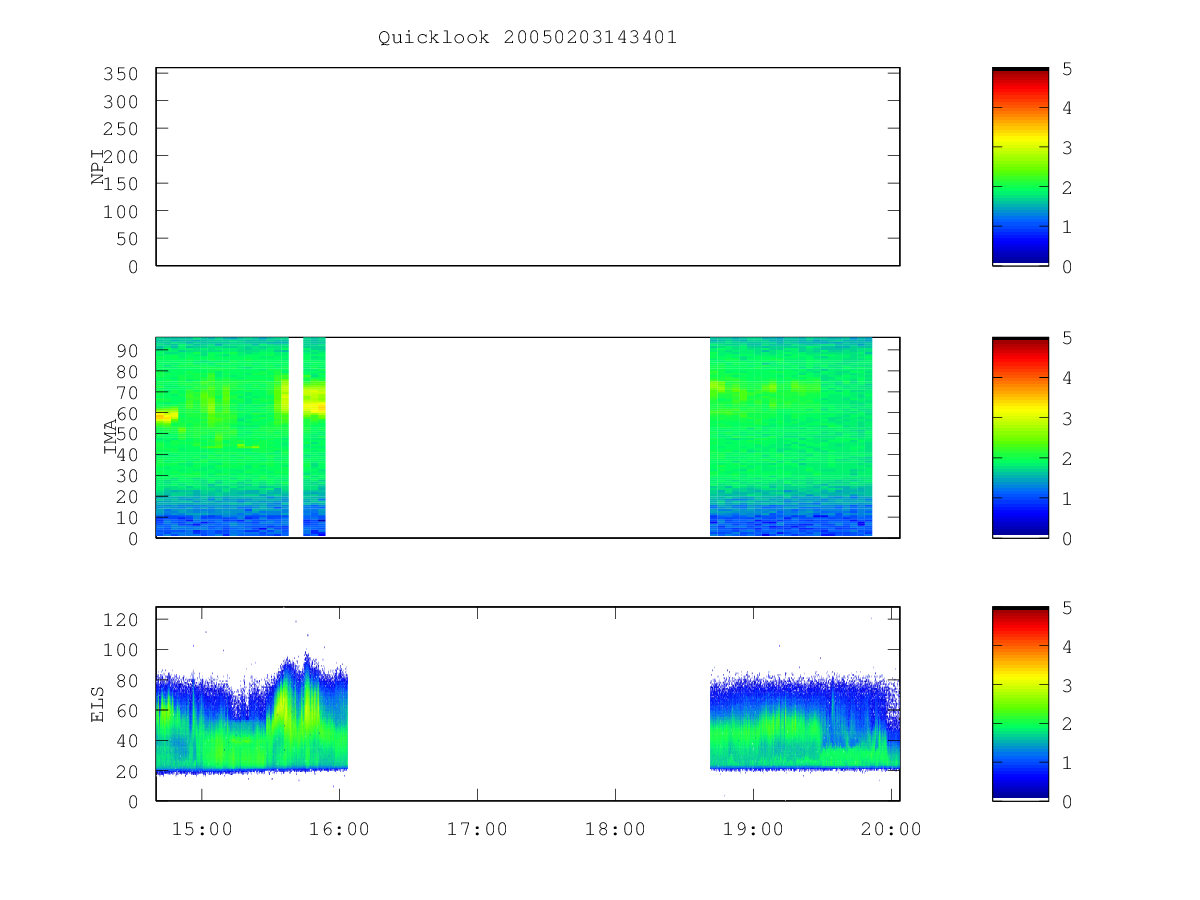The height and width of the screenshot is (900, 1200).
Task: Pick the 350 tick on NPI axis
Action: (x=121, y=74)
